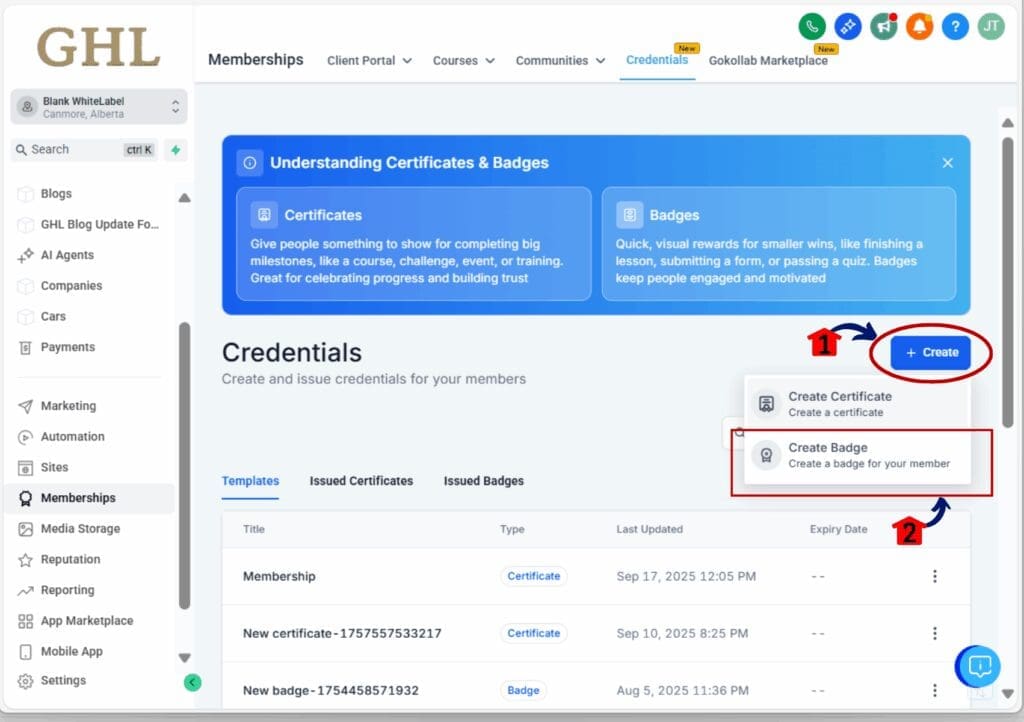
Task: Click the megaphone announcements icon
Action: 883,26
